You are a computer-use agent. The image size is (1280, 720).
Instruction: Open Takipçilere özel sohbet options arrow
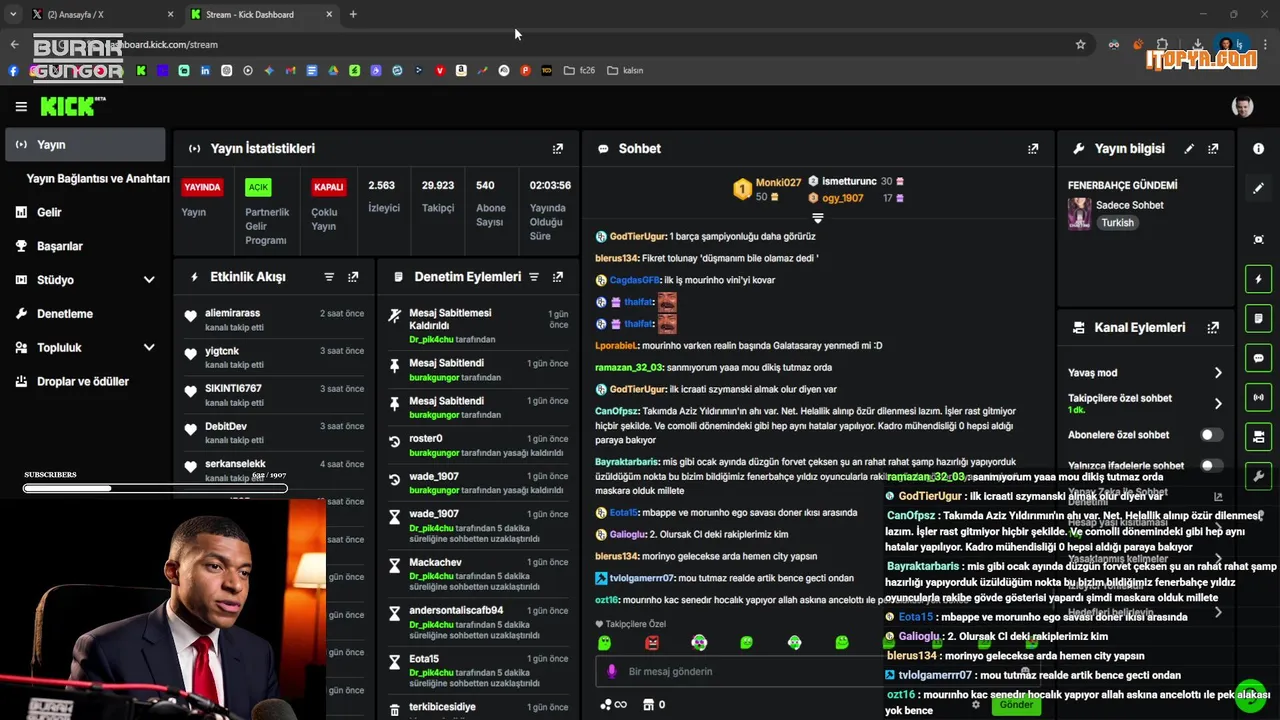tap(1218, 404)
